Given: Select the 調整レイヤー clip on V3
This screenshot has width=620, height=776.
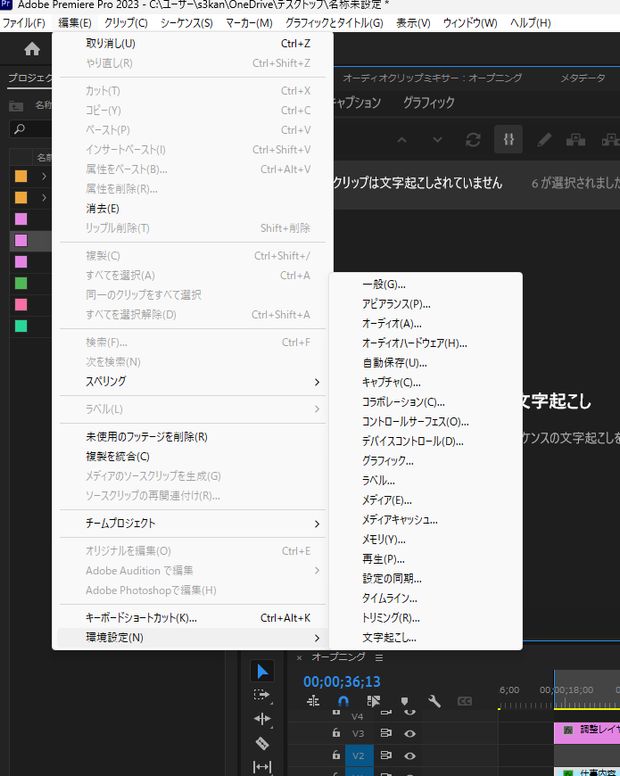Looking at the screenshot, I should 587,732.
